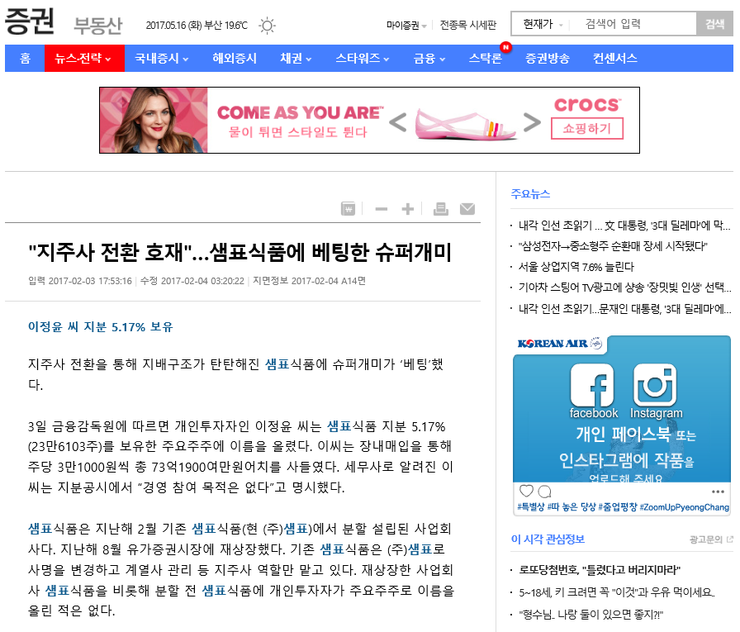The width and height of the screenshot is (740, 632).
Task: Open news '내각 인선 초읽기 … 文 대통령'
Action: point(624,225)
